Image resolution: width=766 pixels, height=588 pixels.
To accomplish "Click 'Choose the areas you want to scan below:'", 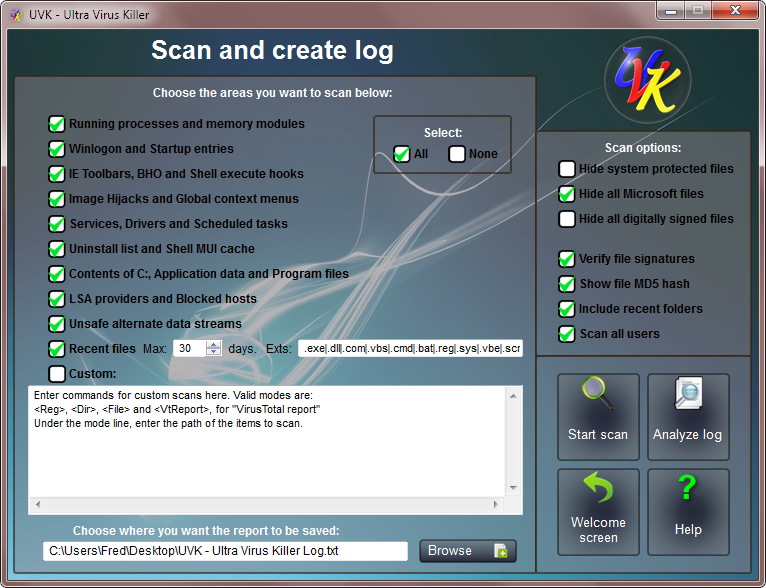I will pos(272,93).
